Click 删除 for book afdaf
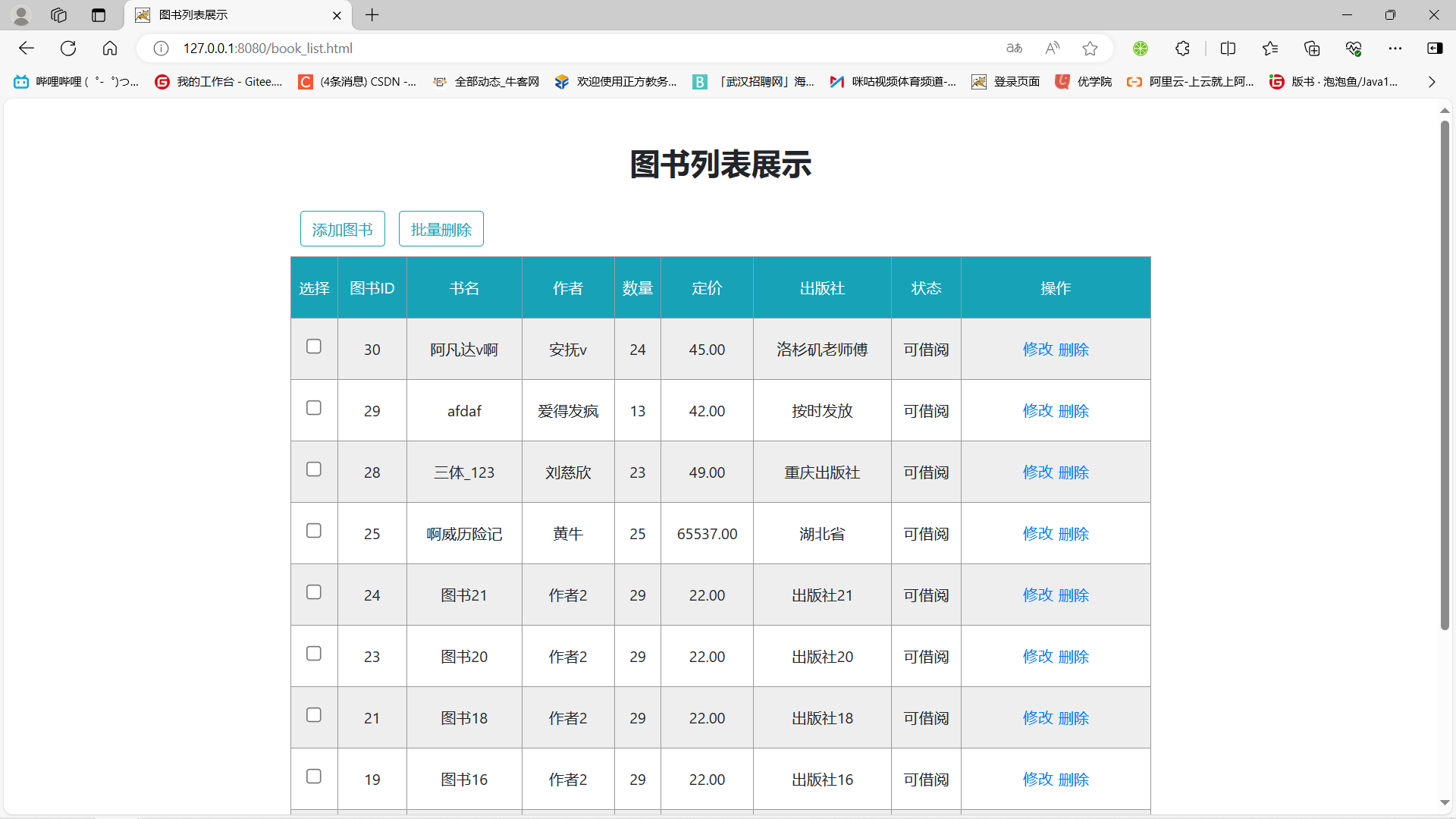 tap(1074, 411)
